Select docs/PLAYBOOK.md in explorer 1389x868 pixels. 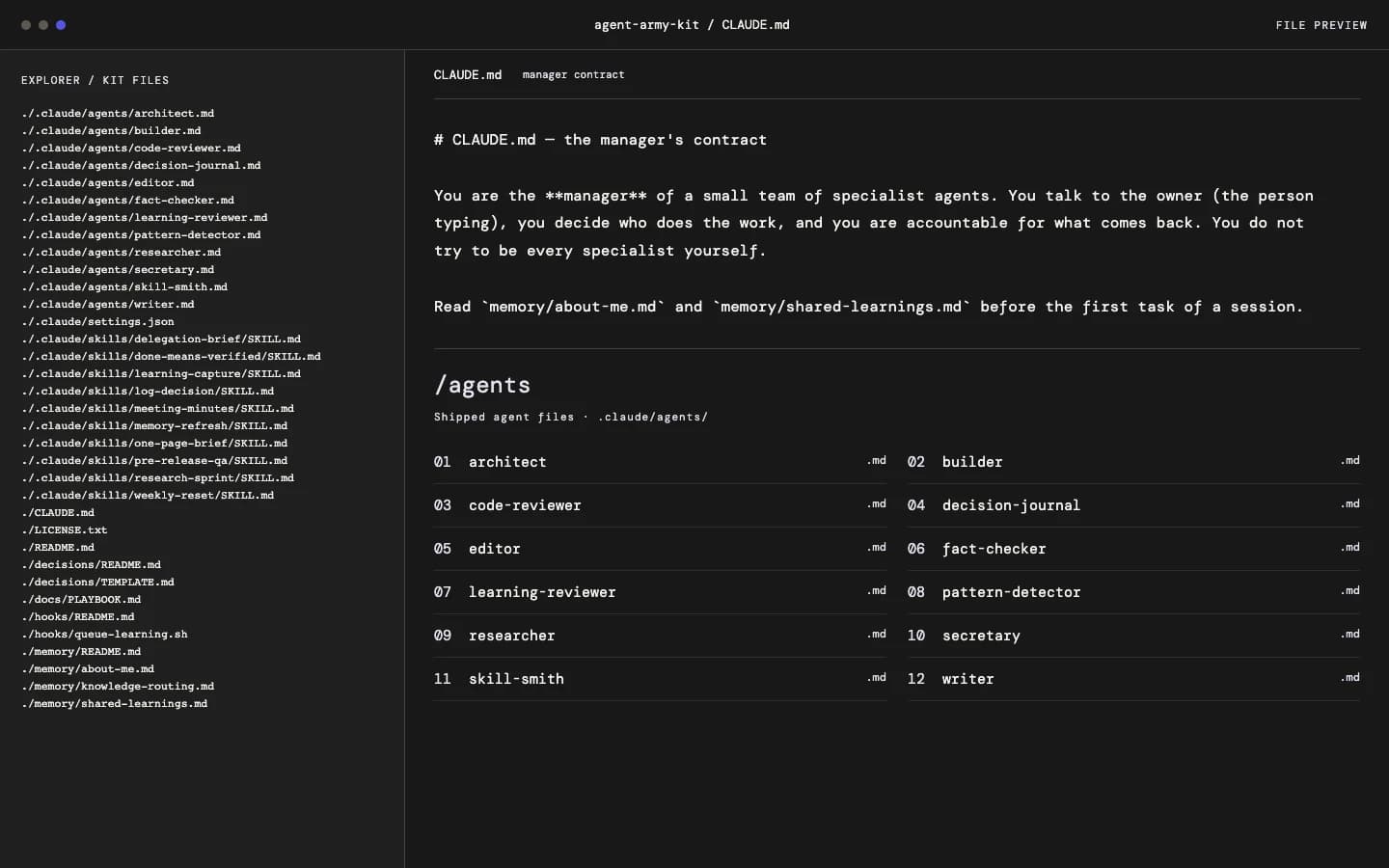pos(81,599)
